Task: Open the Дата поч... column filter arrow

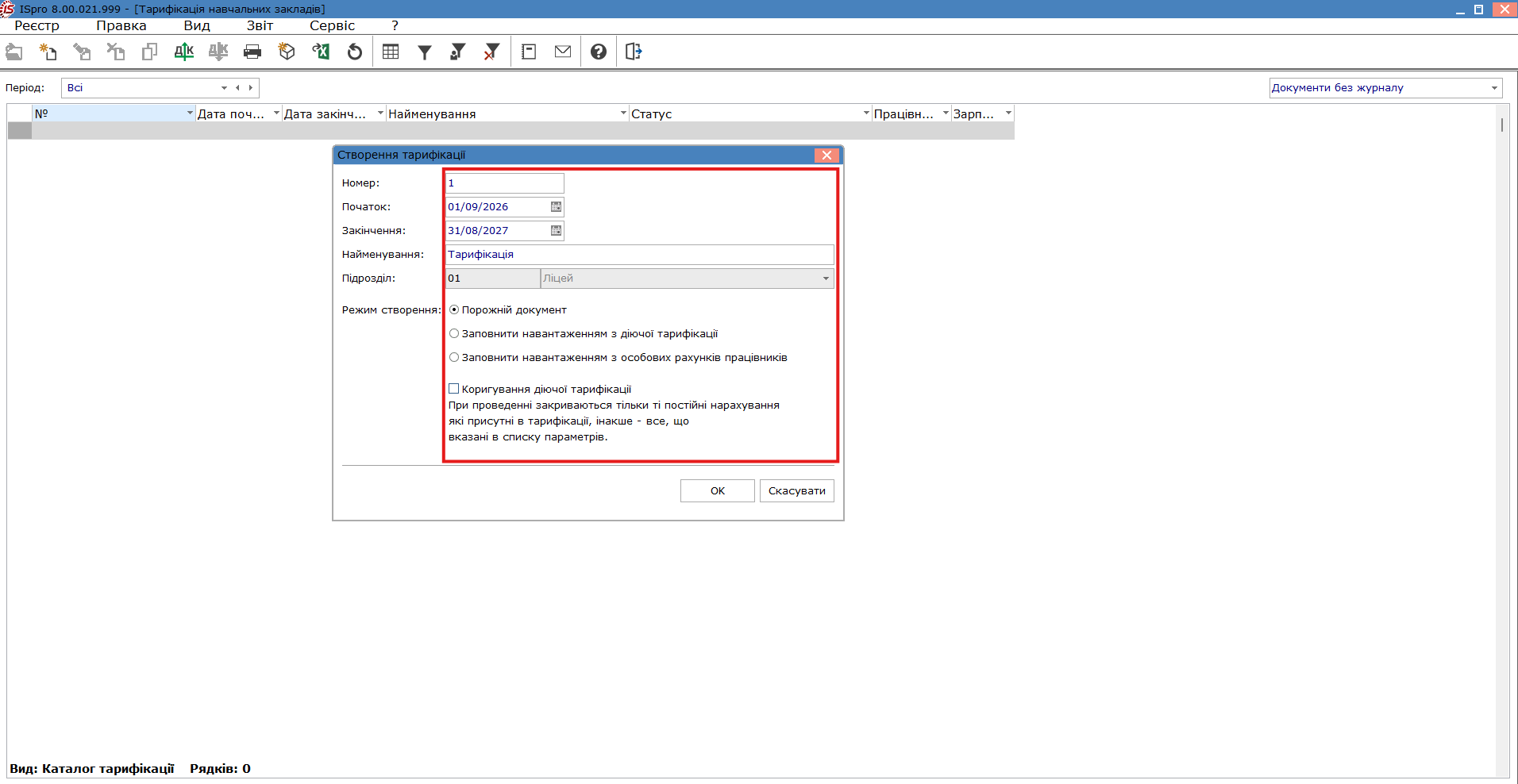Action: point(276,113)
